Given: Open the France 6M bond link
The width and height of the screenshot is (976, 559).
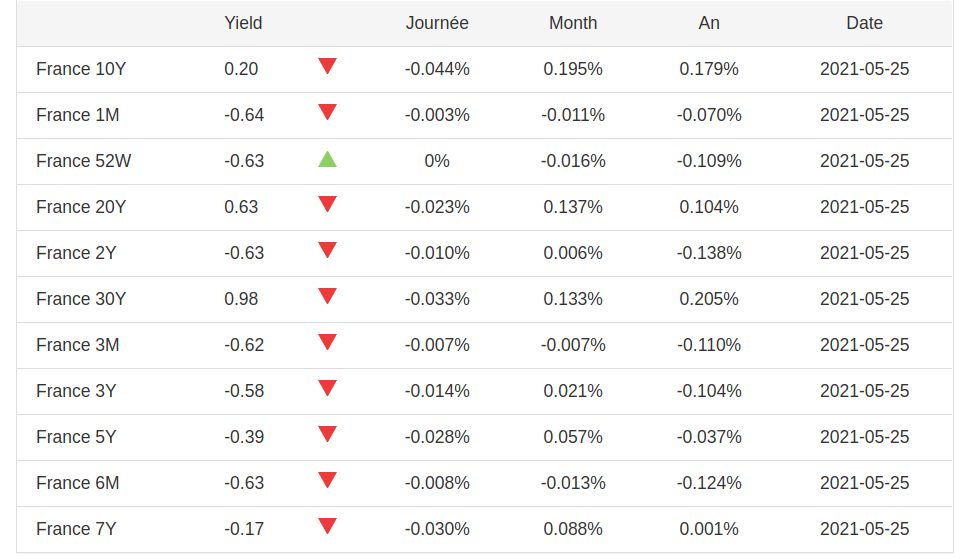Looking at the screenshot, I should tap(78, 483).
